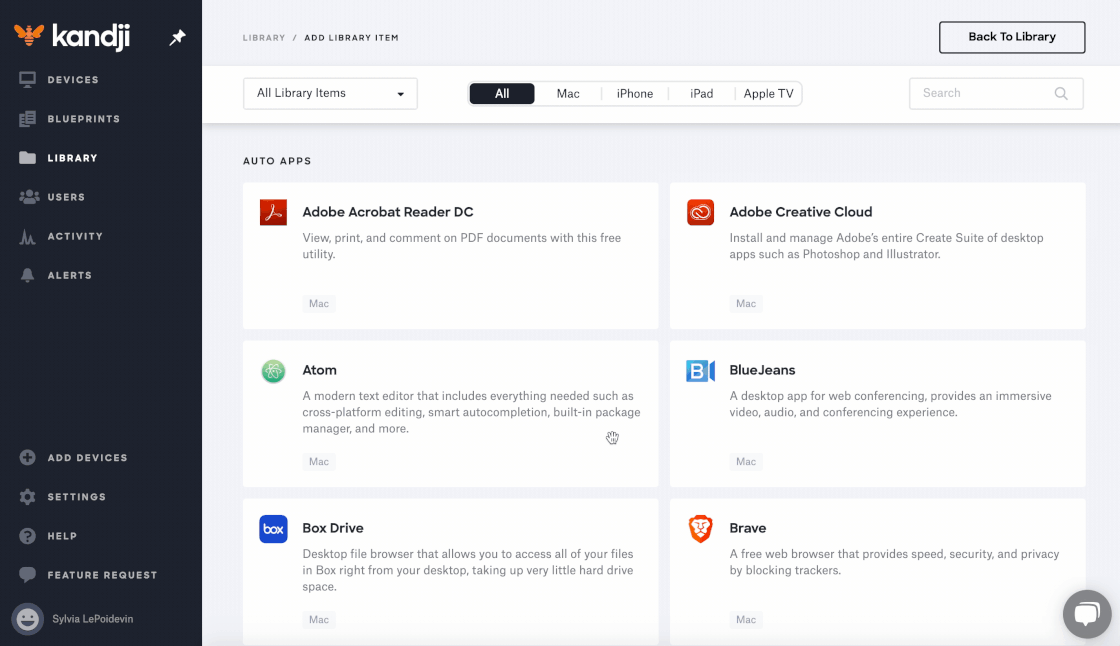Click the Kandji bee logo

tap(30, 35)
